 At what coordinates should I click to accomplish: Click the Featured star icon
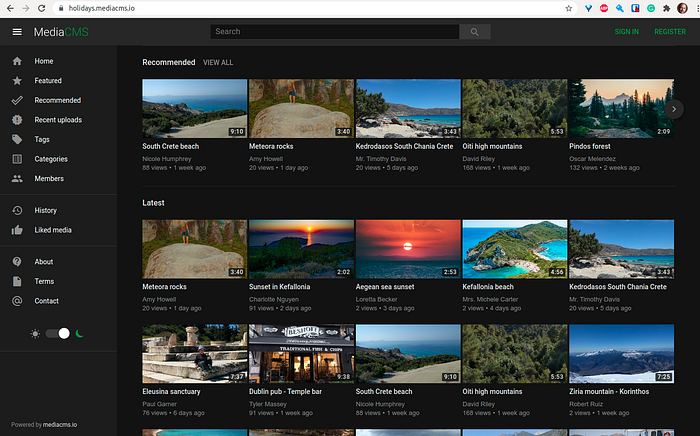[x=17, y=81]
